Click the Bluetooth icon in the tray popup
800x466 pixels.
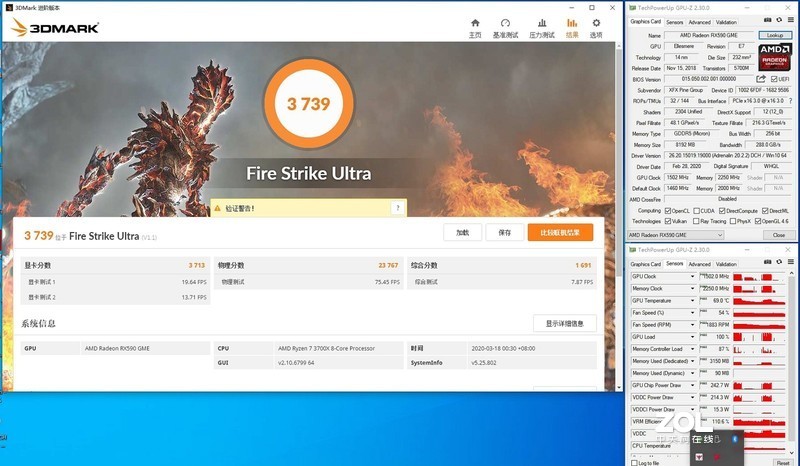735,438
